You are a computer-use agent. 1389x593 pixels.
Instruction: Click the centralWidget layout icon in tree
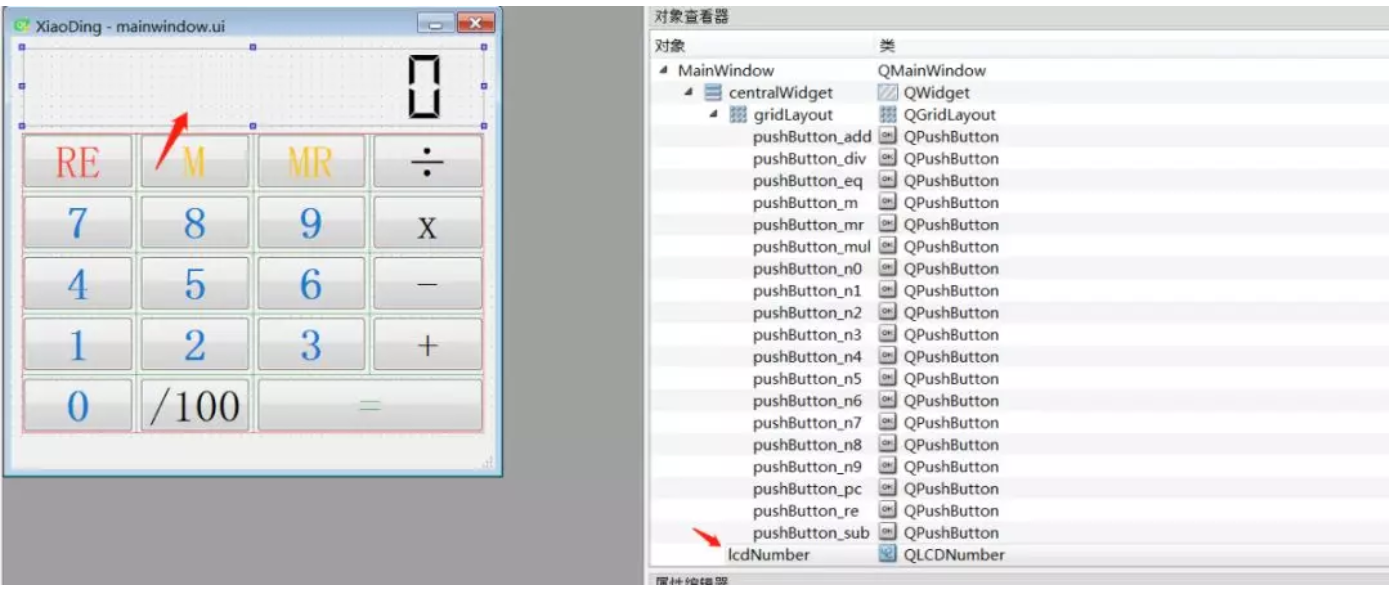point(712,92)
